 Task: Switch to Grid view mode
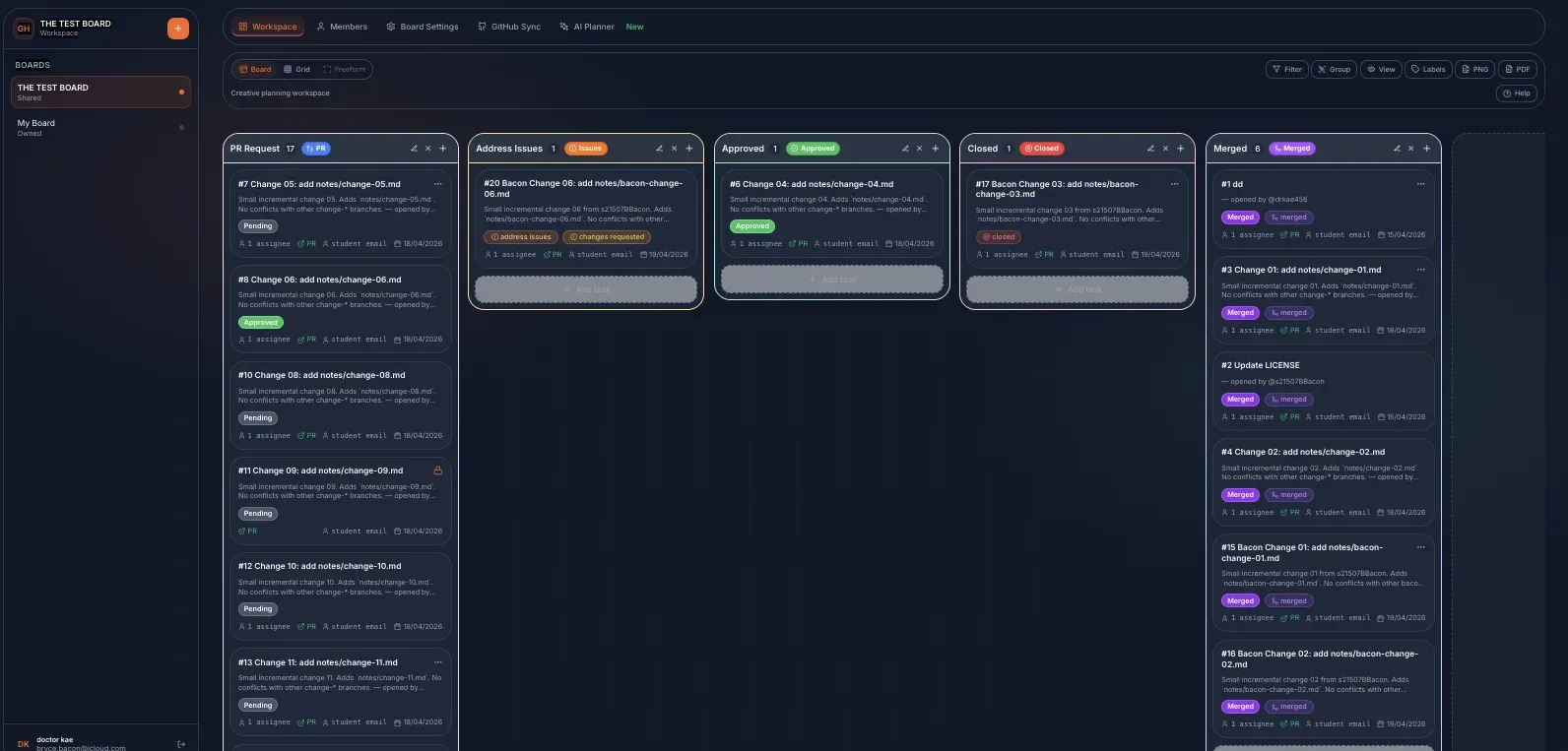point(296,70)
